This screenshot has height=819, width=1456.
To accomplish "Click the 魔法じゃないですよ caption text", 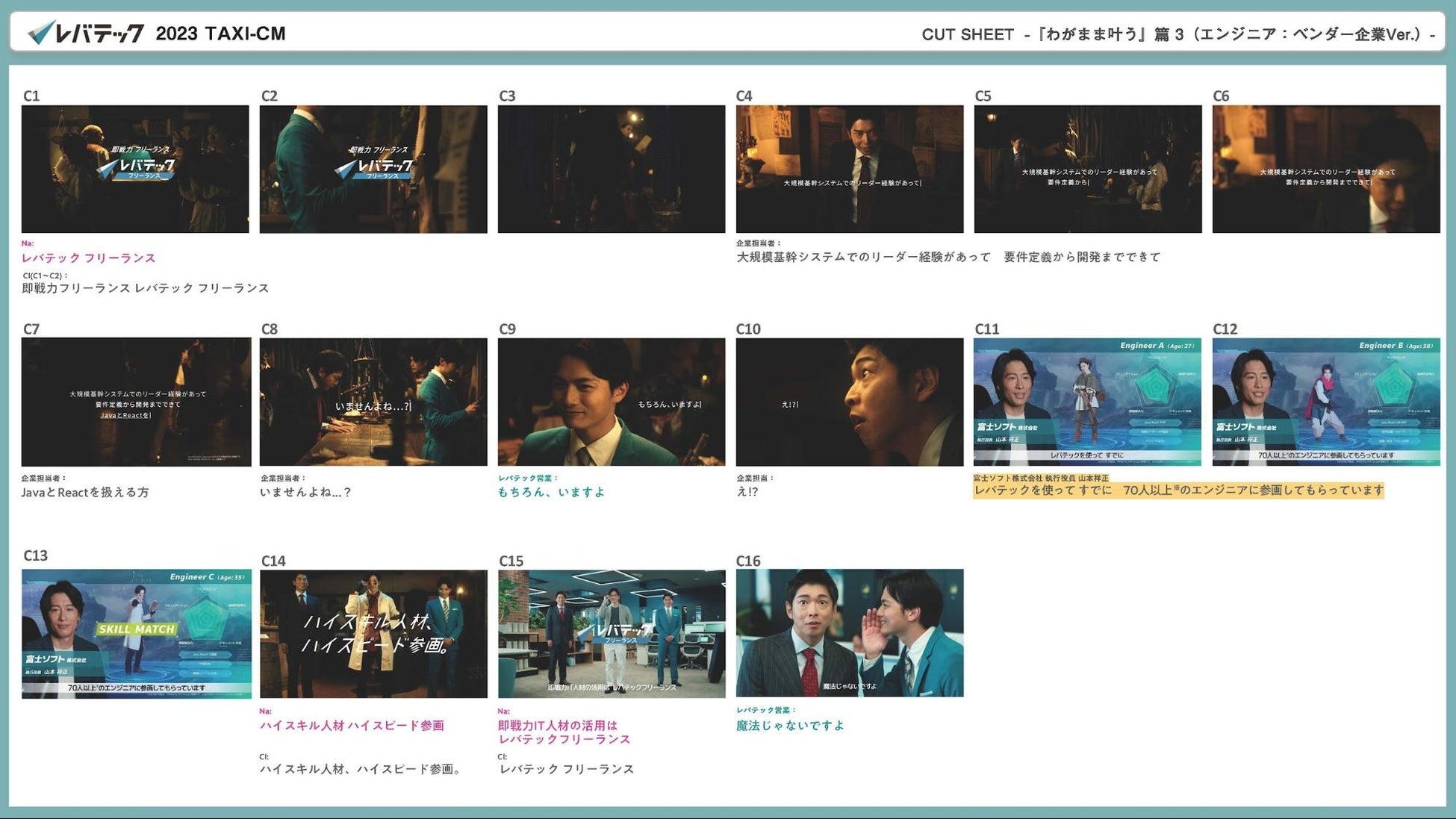I will pos(790,725).
